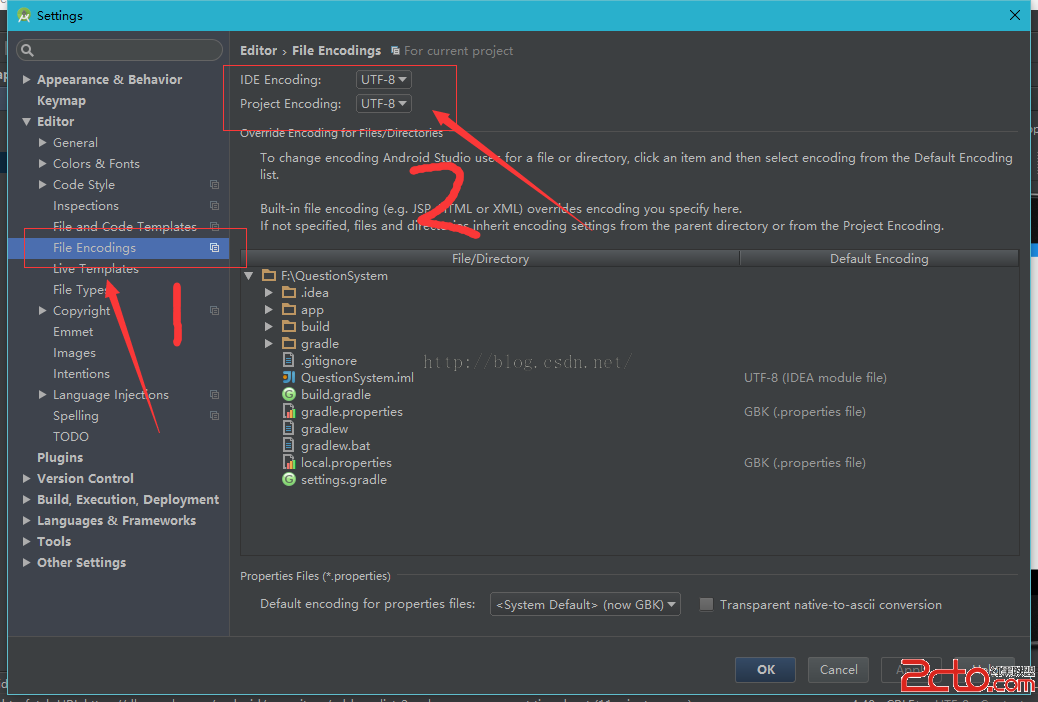This screenshot has height=702, width=1038.
Task: Expand the Tools section
Action: pos(26,542)
